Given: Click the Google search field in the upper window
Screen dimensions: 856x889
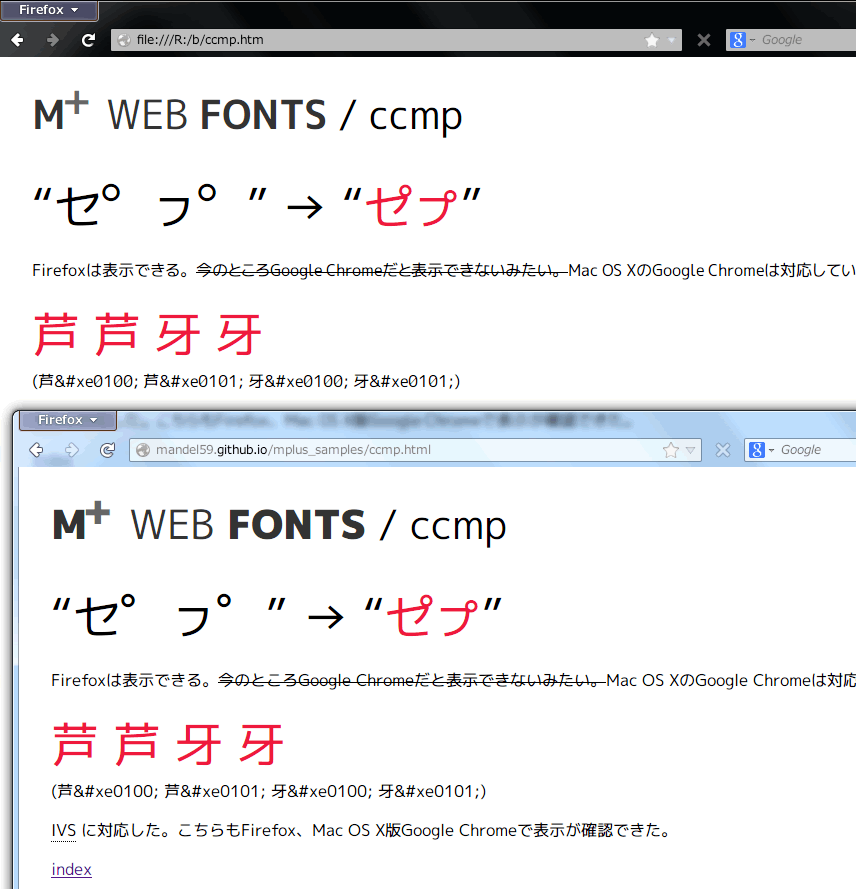Looking at the screenshot, I should (808, 40).
